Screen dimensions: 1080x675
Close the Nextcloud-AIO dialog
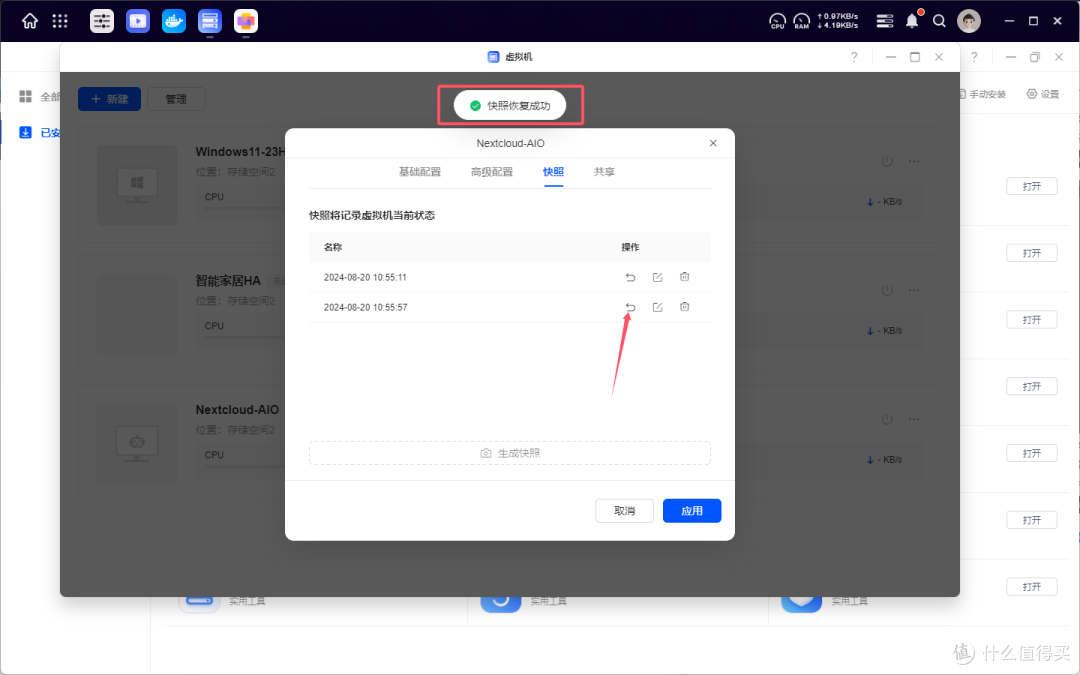pyautogui.click(x=713, y=143)
